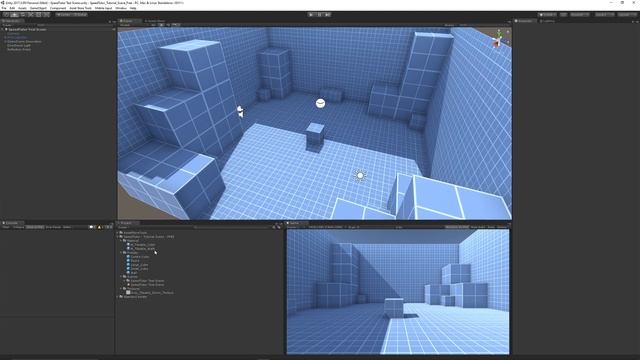Select the Rect Transform tool

[39, 15]
